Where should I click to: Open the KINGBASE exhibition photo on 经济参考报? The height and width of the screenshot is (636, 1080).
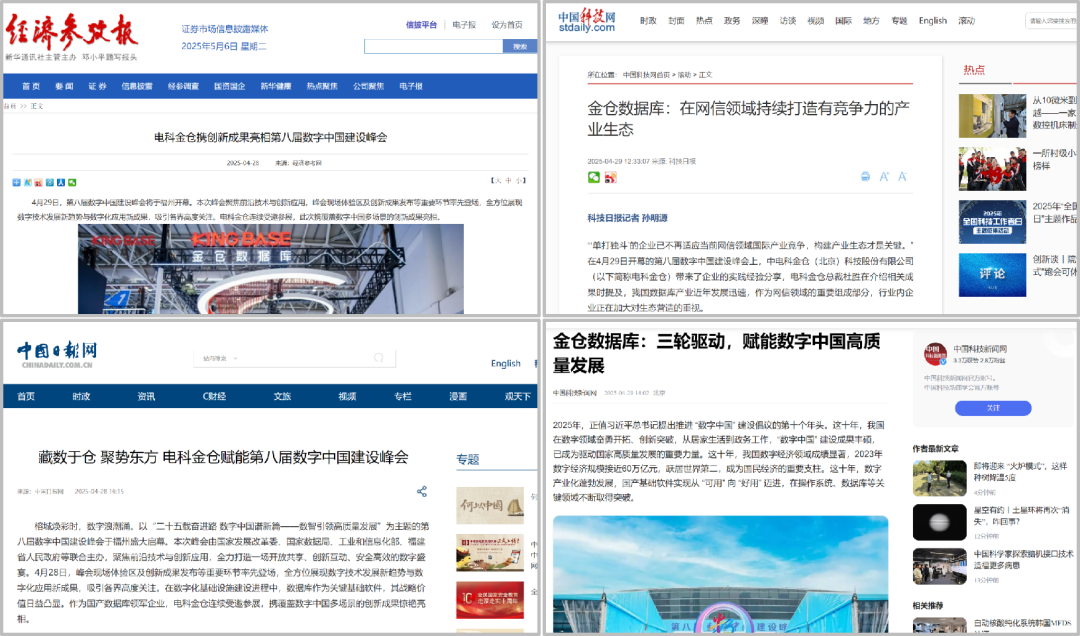(271, 269)
